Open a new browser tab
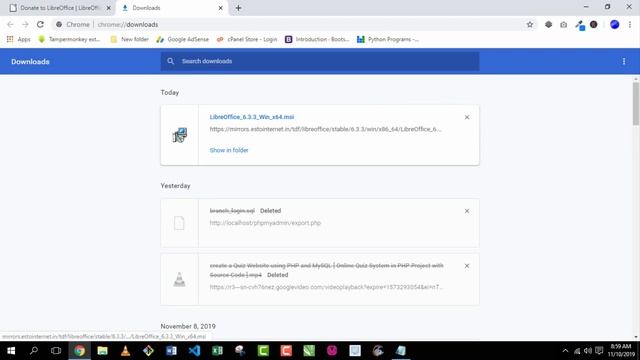Screen dimensions: 640x360 (x=238, y=8)
